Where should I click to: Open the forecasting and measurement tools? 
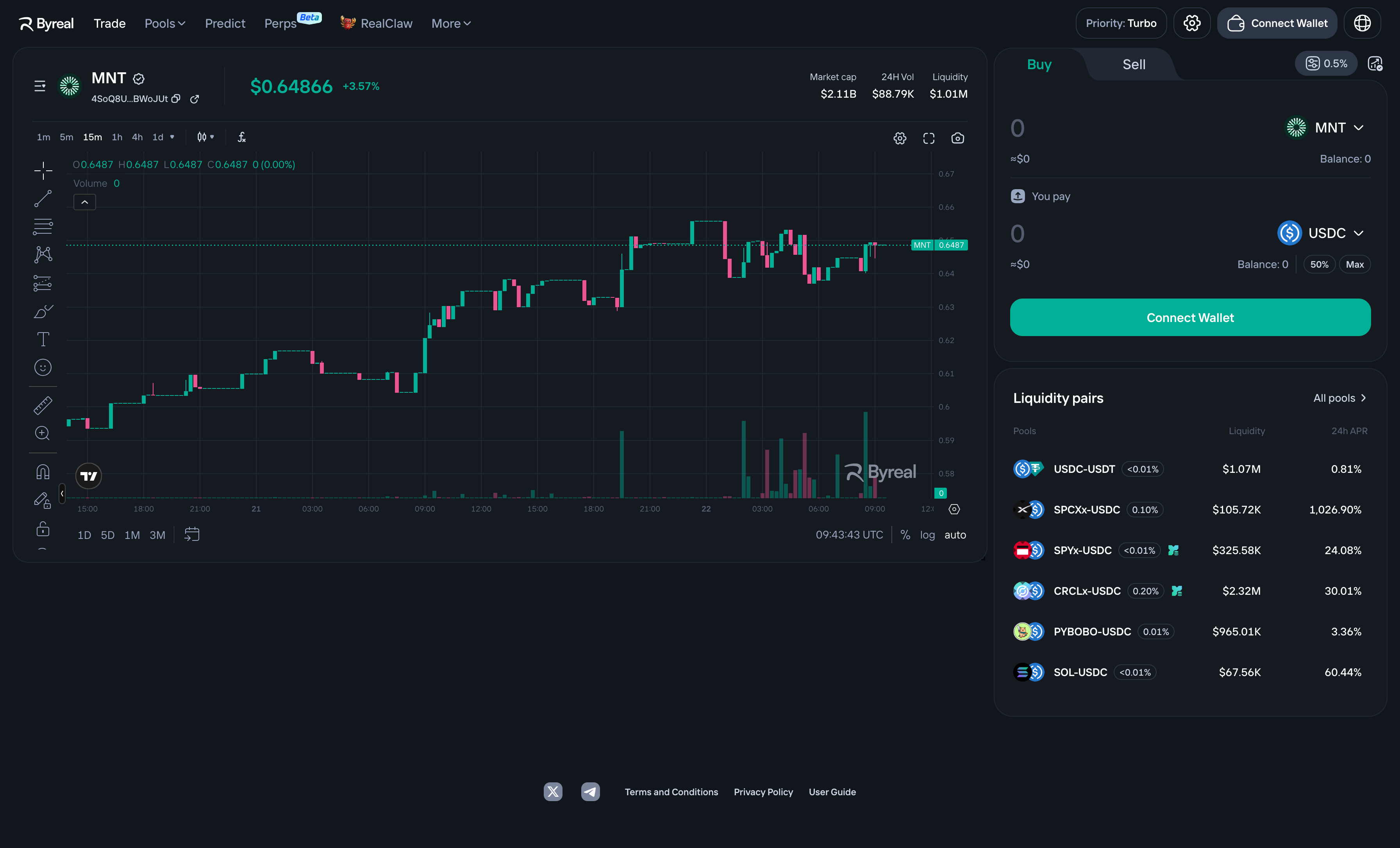pyautogui.click(x=43, y=283)
